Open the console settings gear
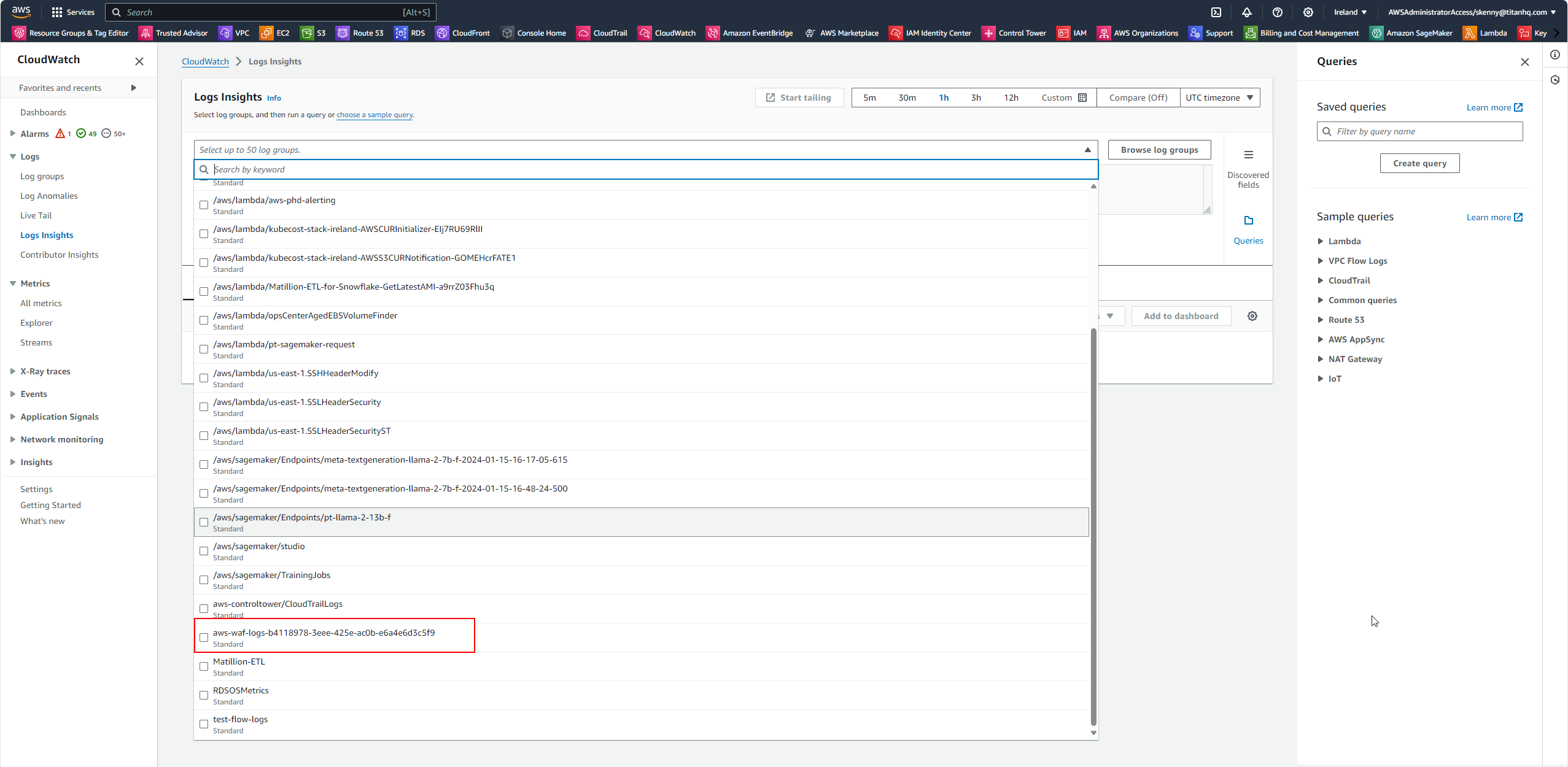1568x767 pixels. [1308, 12]
